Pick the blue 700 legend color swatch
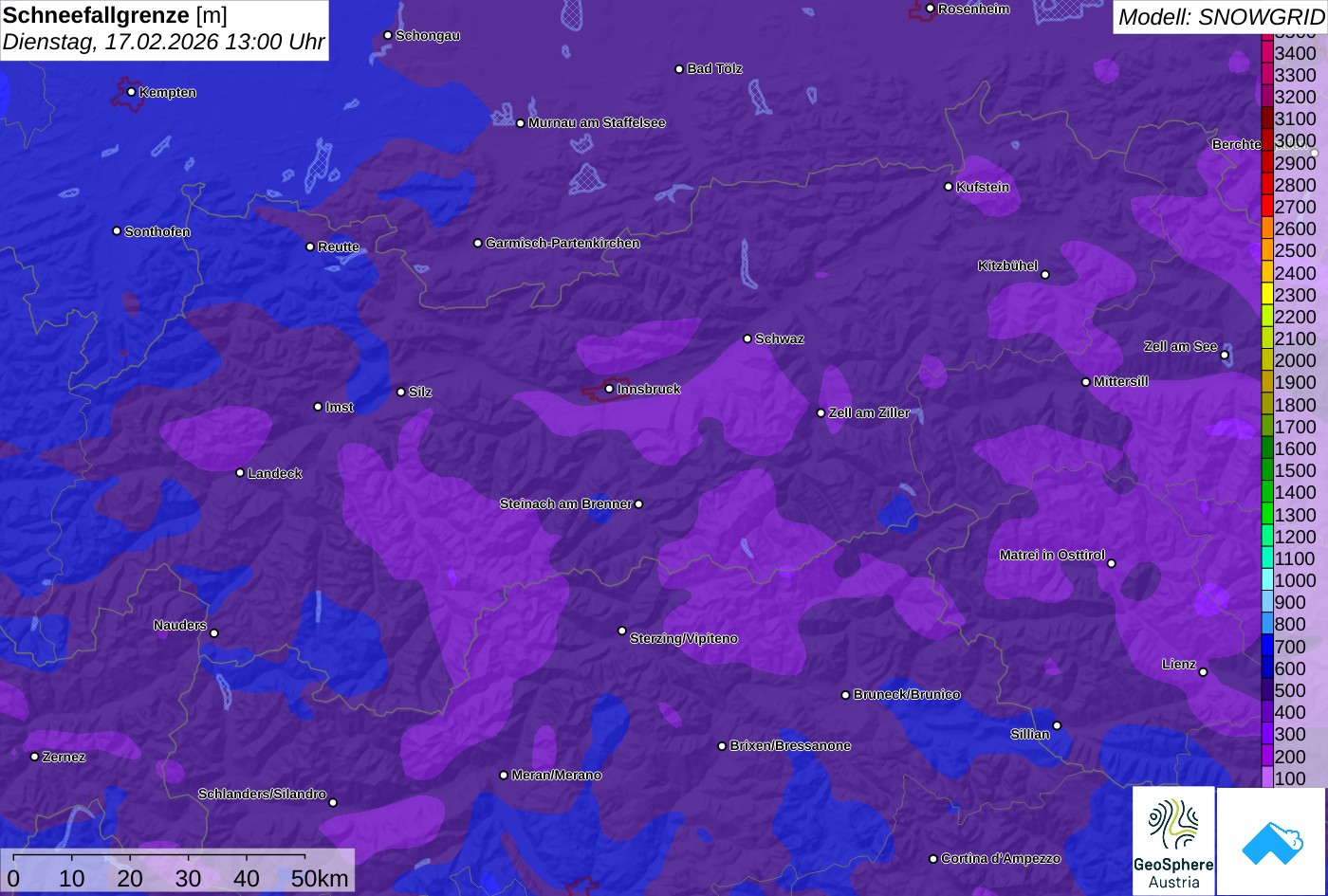Screen dimensions: 1328x896 coord(1267,647)
